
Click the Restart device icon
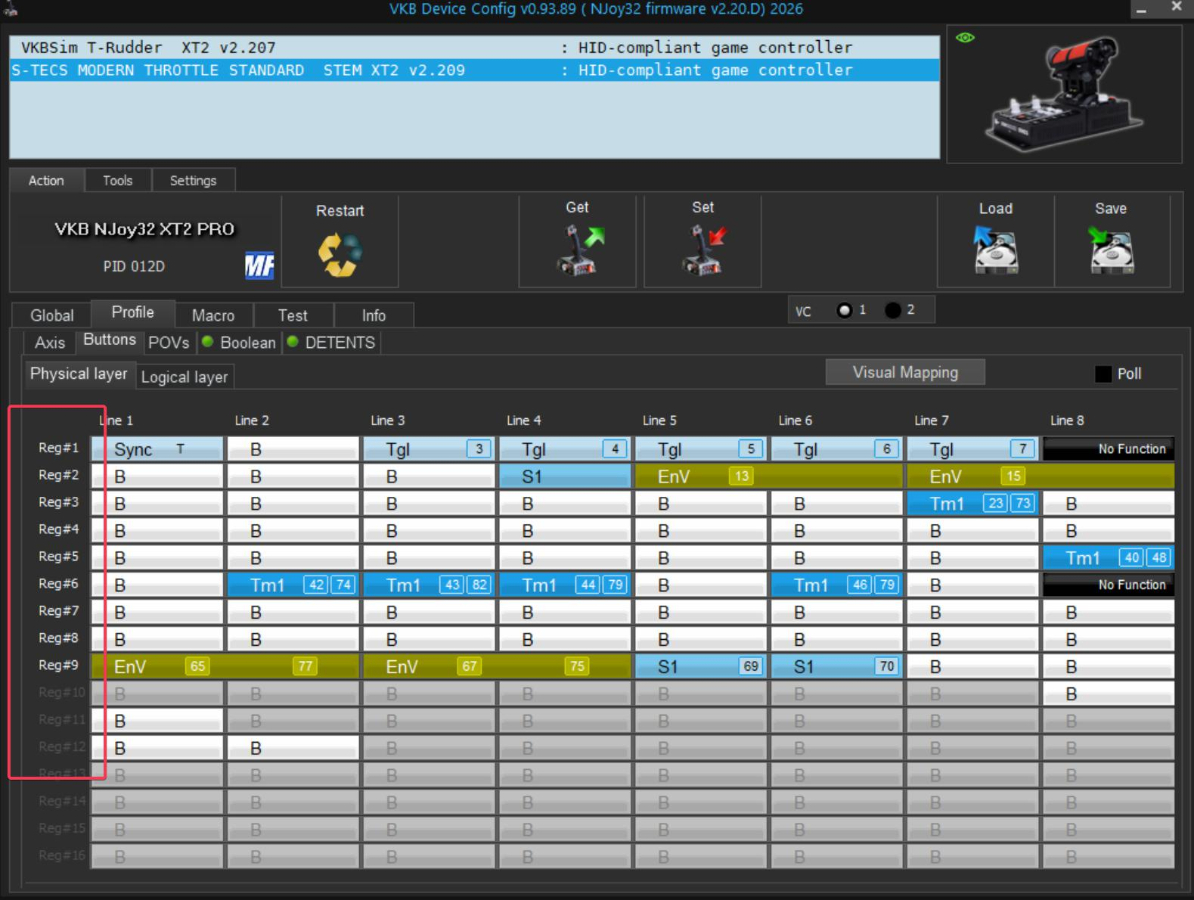[340, 254]
